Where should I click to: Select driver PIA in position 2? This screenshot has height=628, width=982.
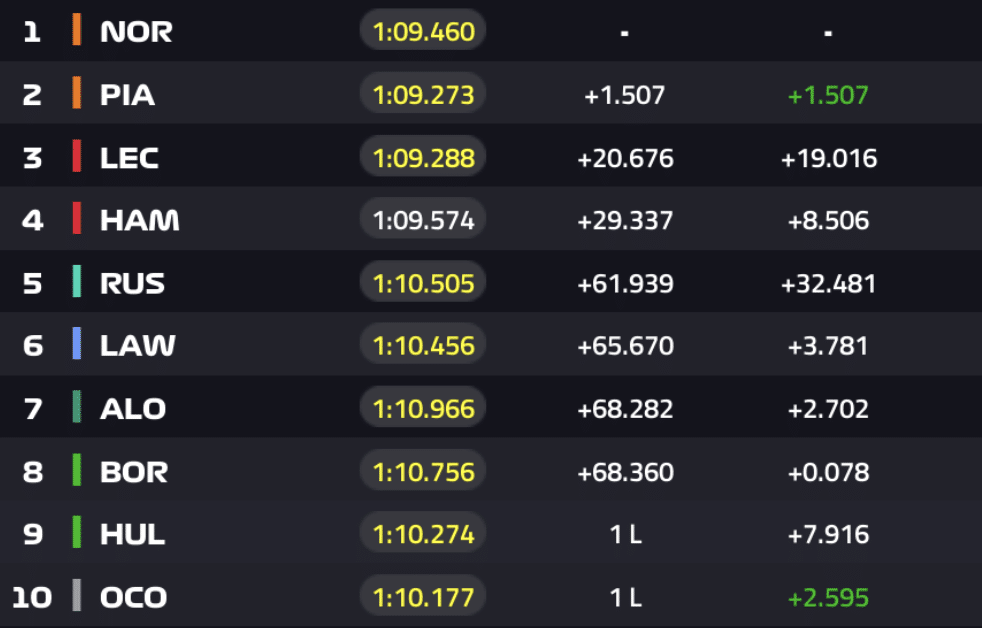[x=127, y=95]
